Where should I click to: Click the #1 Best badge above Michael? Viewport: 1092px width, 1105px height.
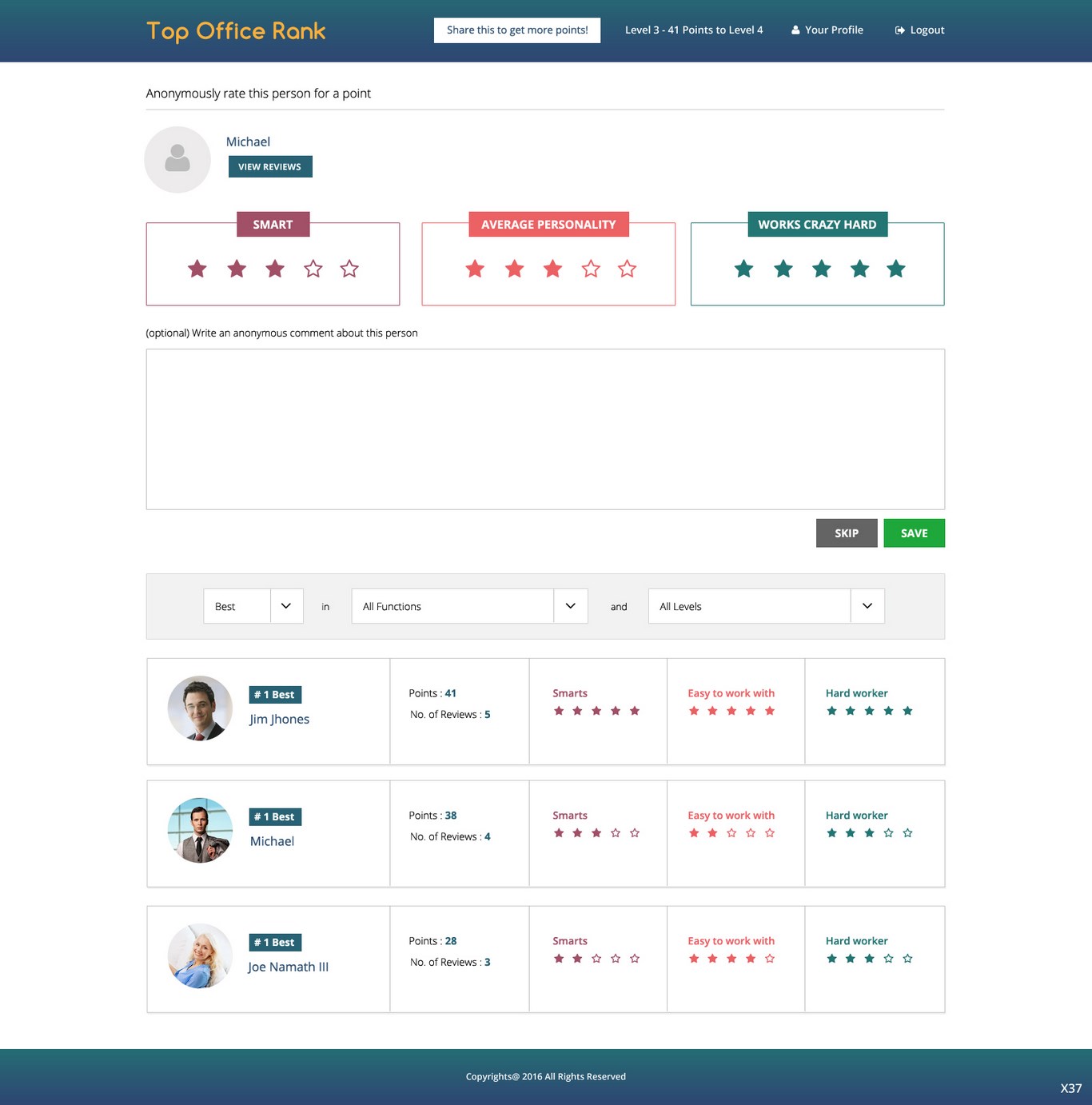(275, 817)
